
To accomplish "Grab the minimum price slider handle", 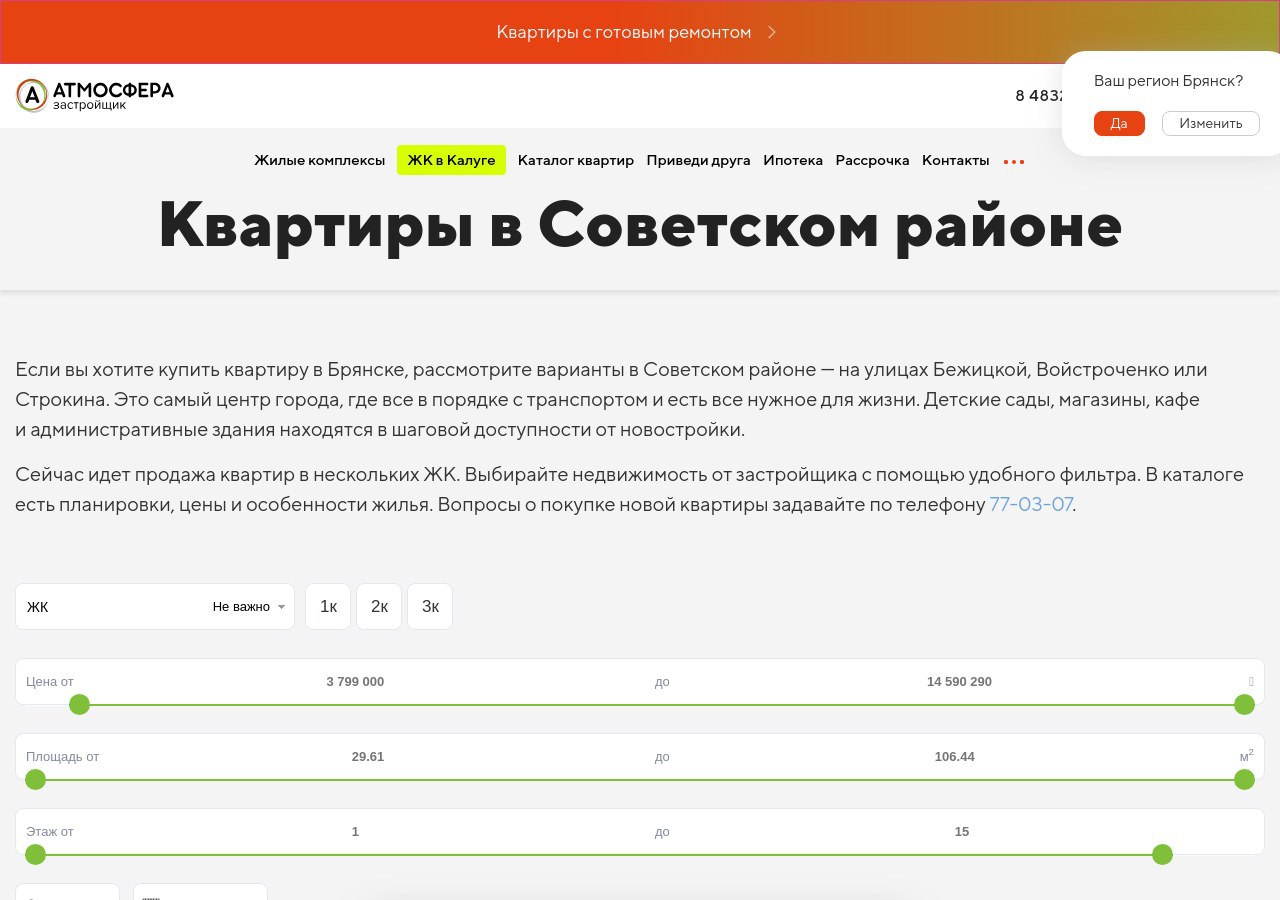I will [80, 705].
